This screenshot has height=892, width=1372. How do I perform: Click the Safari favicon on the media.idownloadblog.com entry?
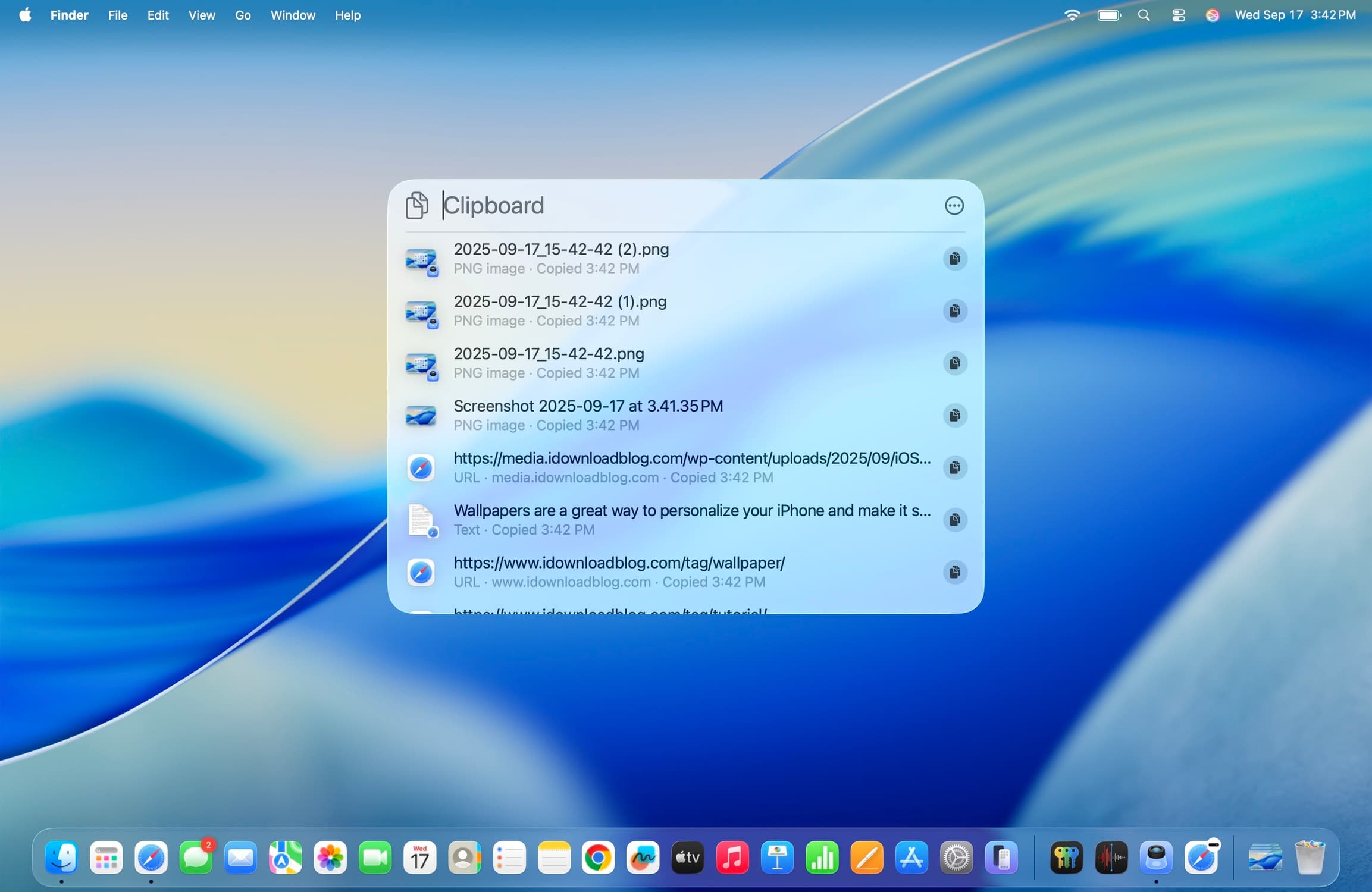coord(421,467)
